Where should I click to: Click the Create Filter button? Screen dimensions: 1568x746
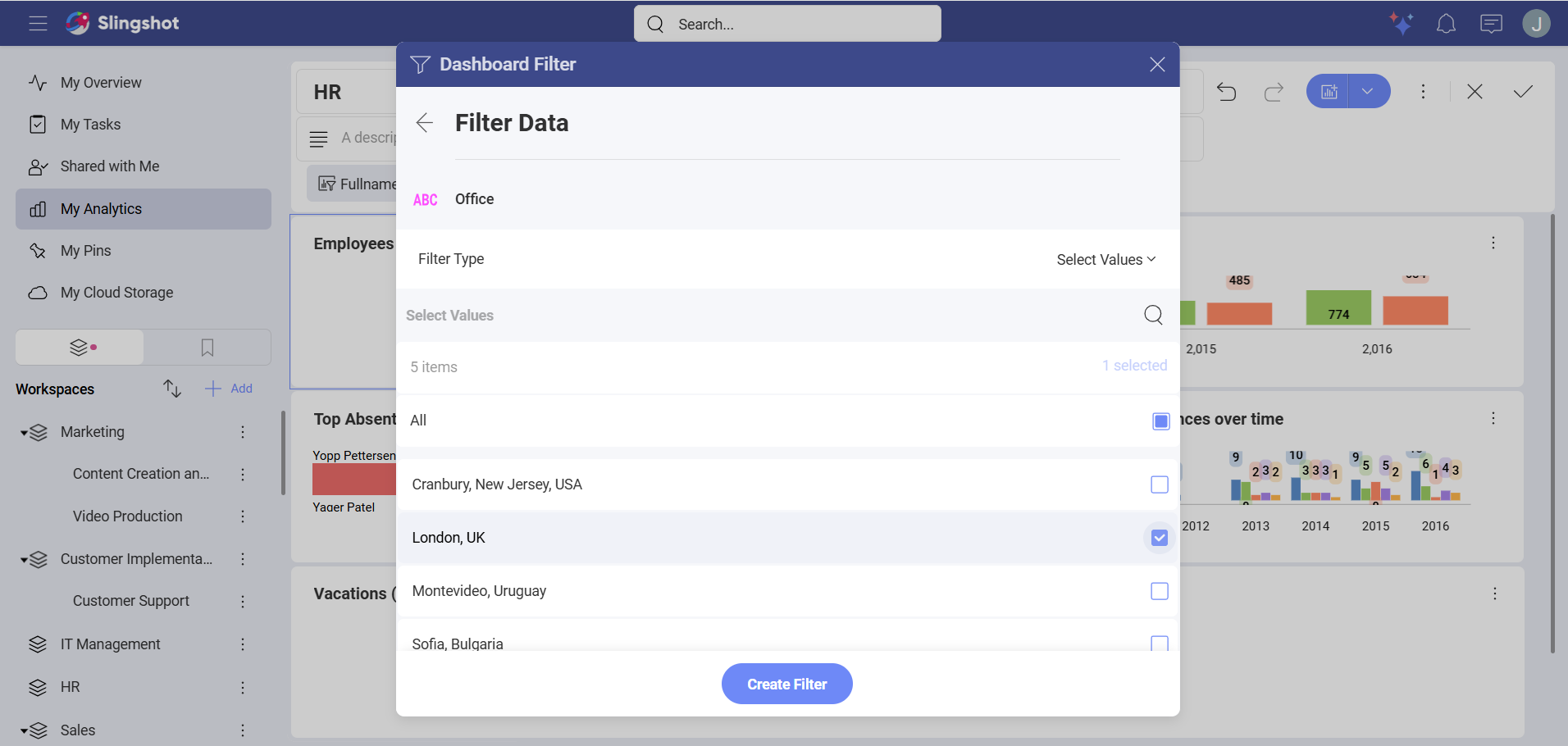point(787,684)
